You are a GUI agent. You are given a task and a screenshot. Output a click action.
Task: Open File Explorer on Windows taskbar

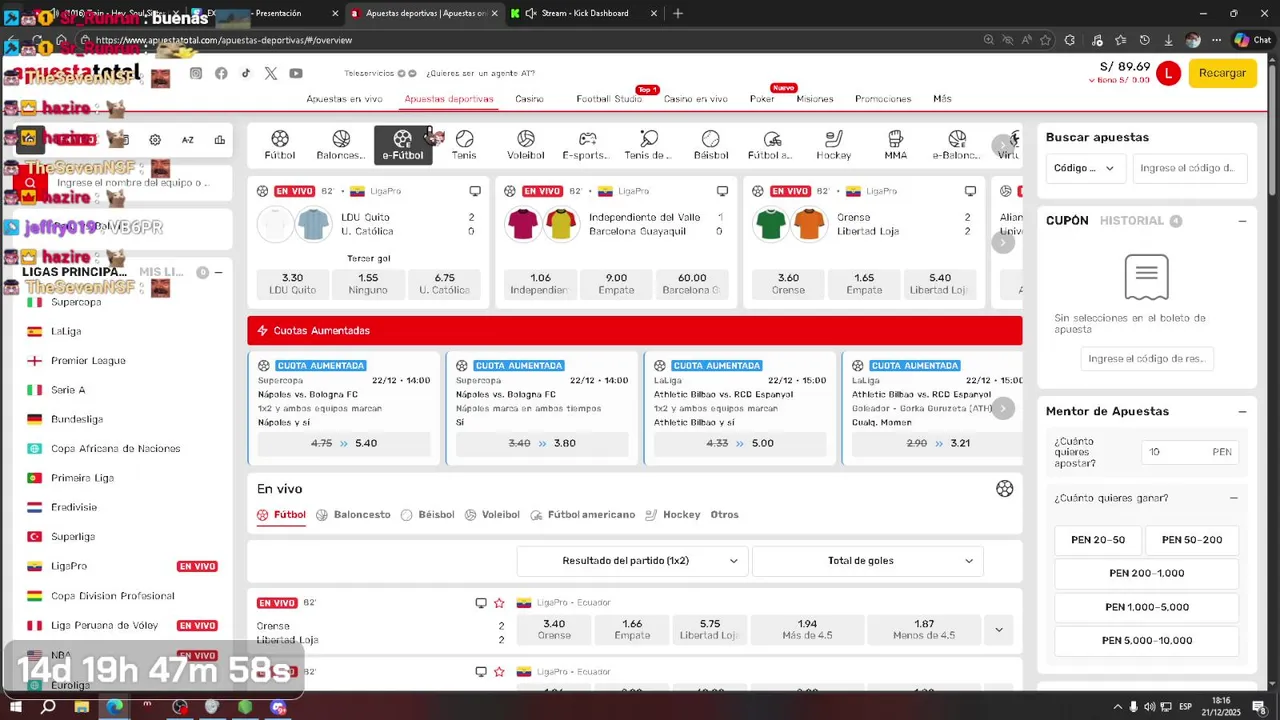82,707
